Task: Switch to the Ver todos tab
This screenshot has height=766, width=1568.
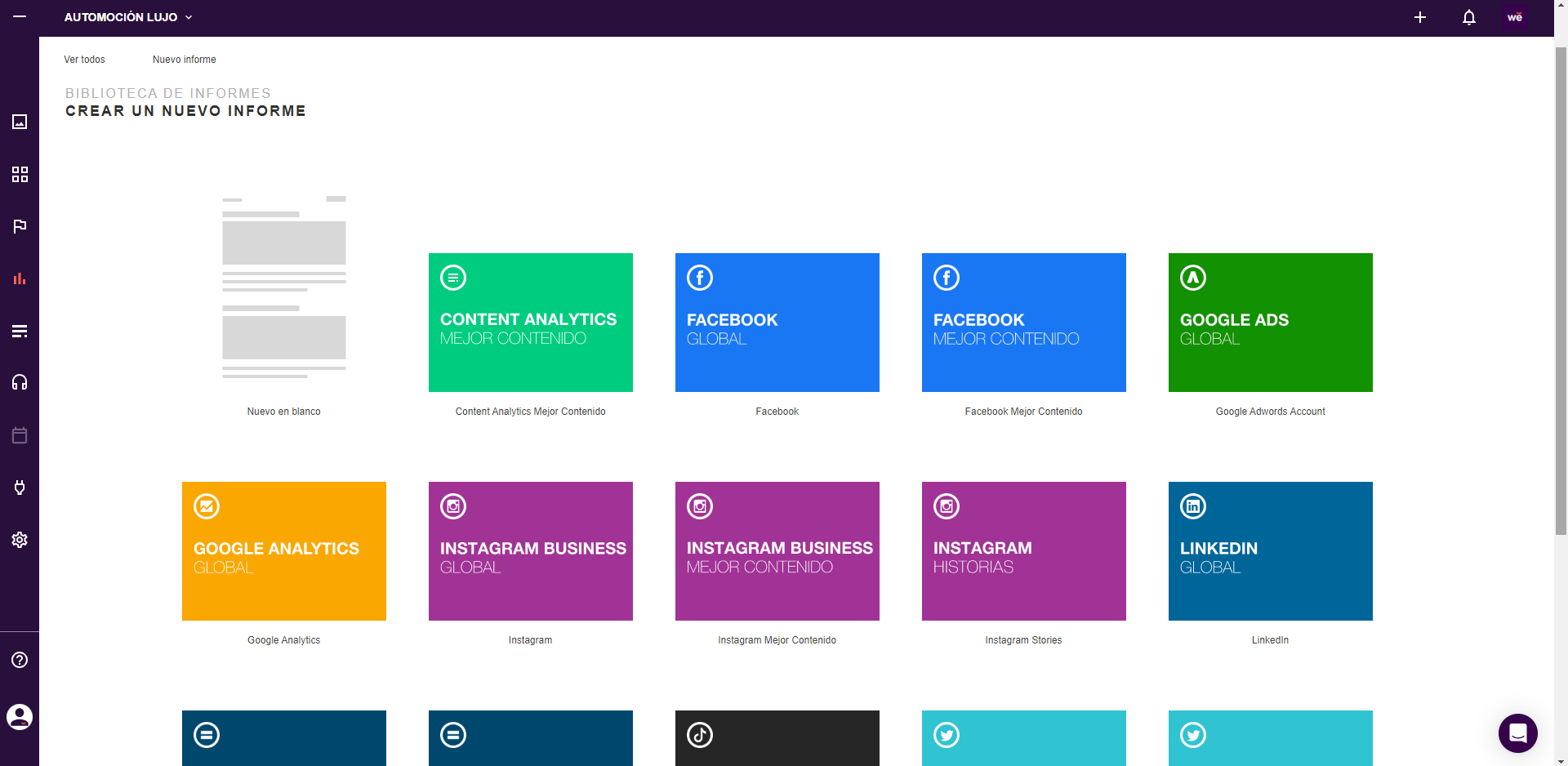Action: pyautogui.click(x=84, y=59)
